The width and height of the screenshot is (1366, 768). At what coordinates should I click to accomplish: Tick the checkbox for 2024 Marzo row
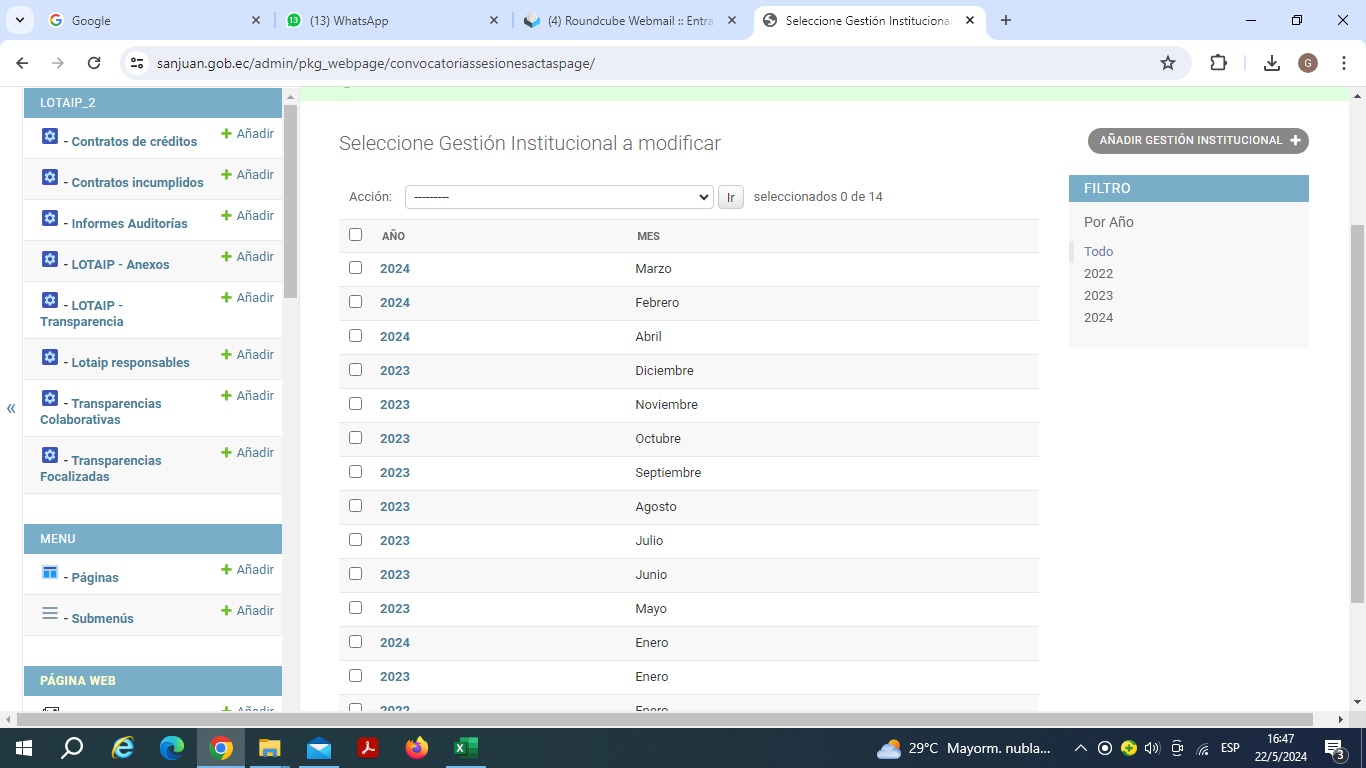[355, 268]
